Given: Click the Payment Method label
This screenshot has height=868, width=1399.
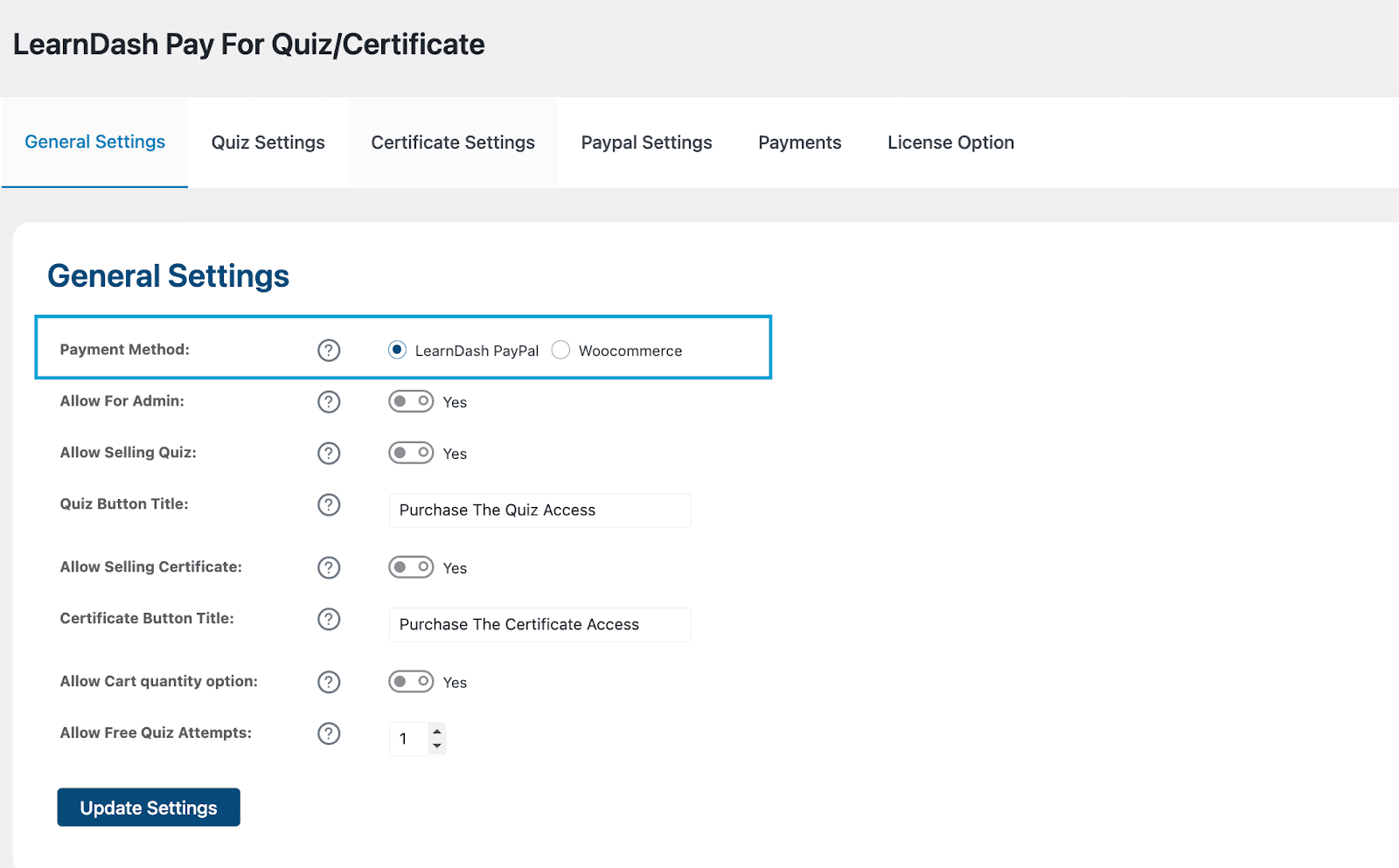Looking at the screenshot, I should [125, 350].
